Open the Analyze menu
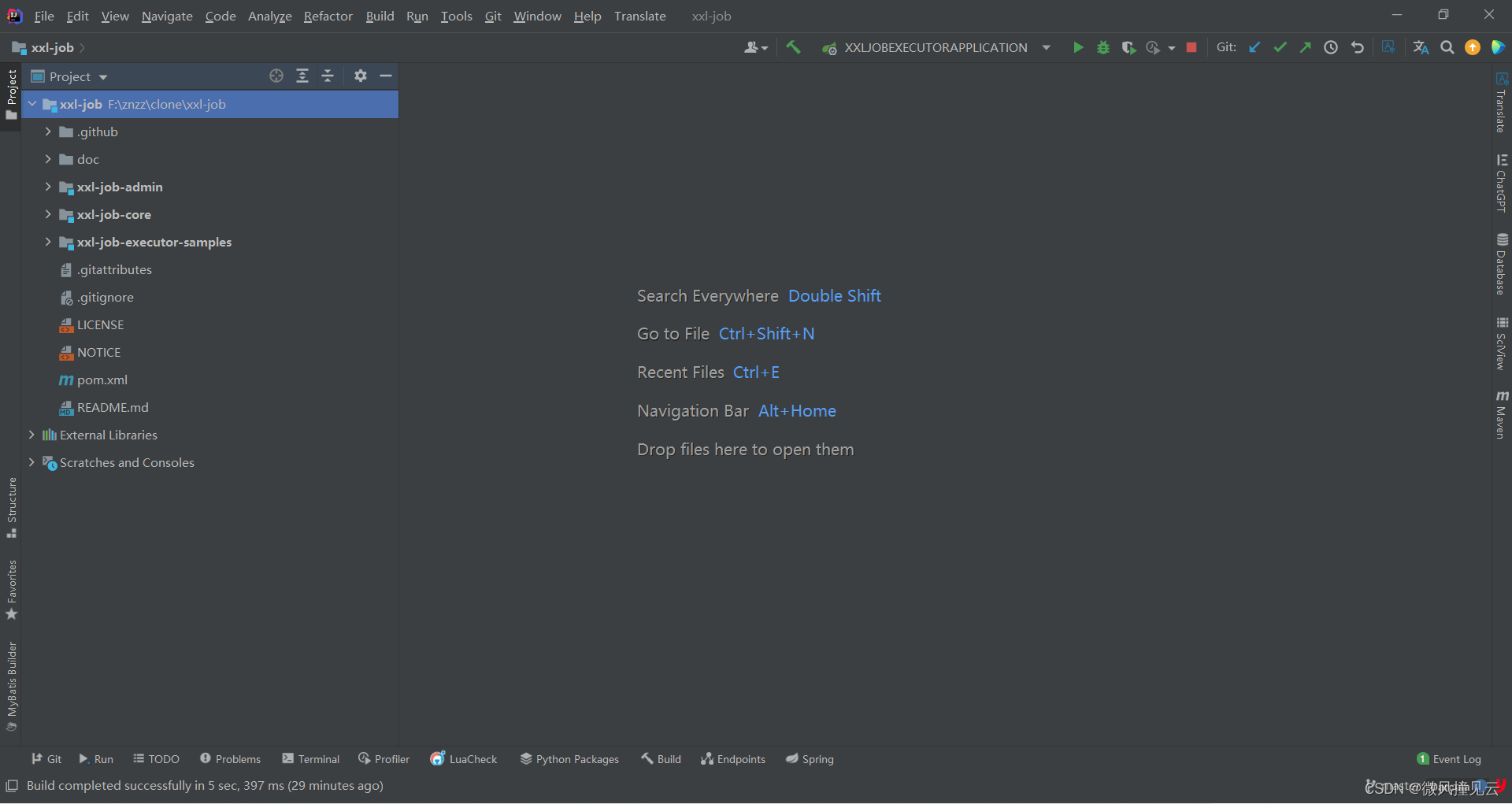Screen dimensions: 1512x804 270,16
